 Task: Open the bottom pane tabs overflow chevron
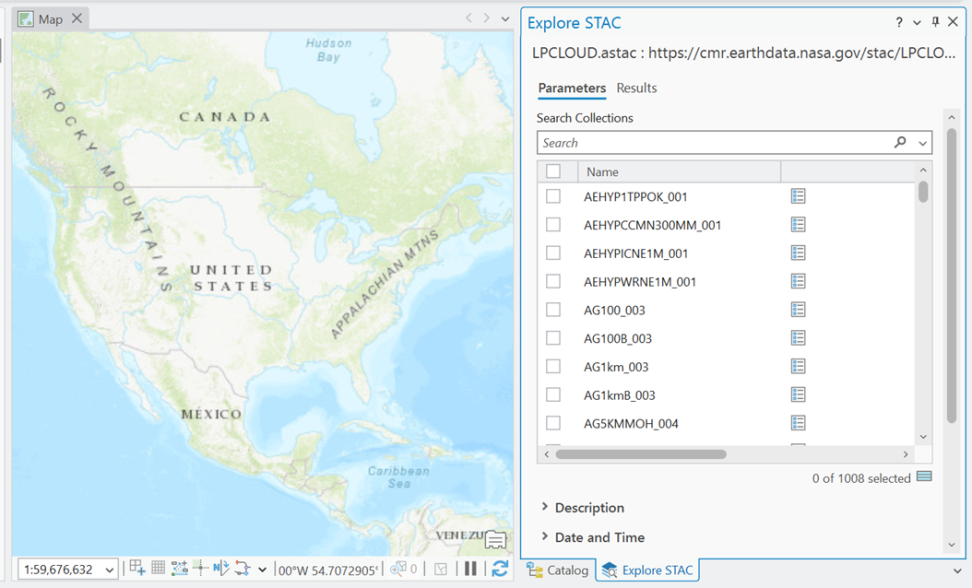point(957,571)
